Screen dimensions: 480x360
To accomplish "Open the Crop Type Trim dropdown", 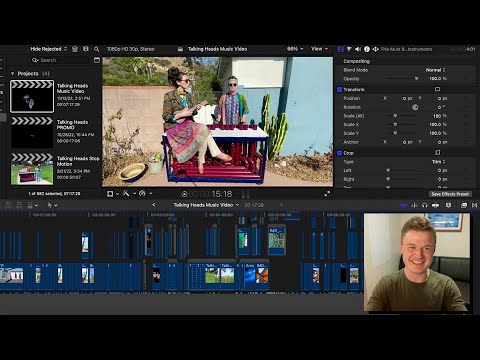I will [x=438, y=162].
